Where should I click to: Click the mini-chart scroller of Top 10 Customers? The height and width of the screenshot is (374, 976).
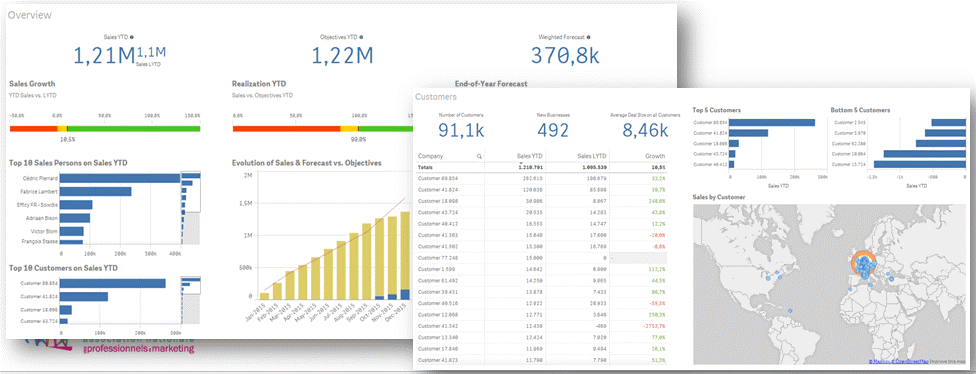coord(190,300)
